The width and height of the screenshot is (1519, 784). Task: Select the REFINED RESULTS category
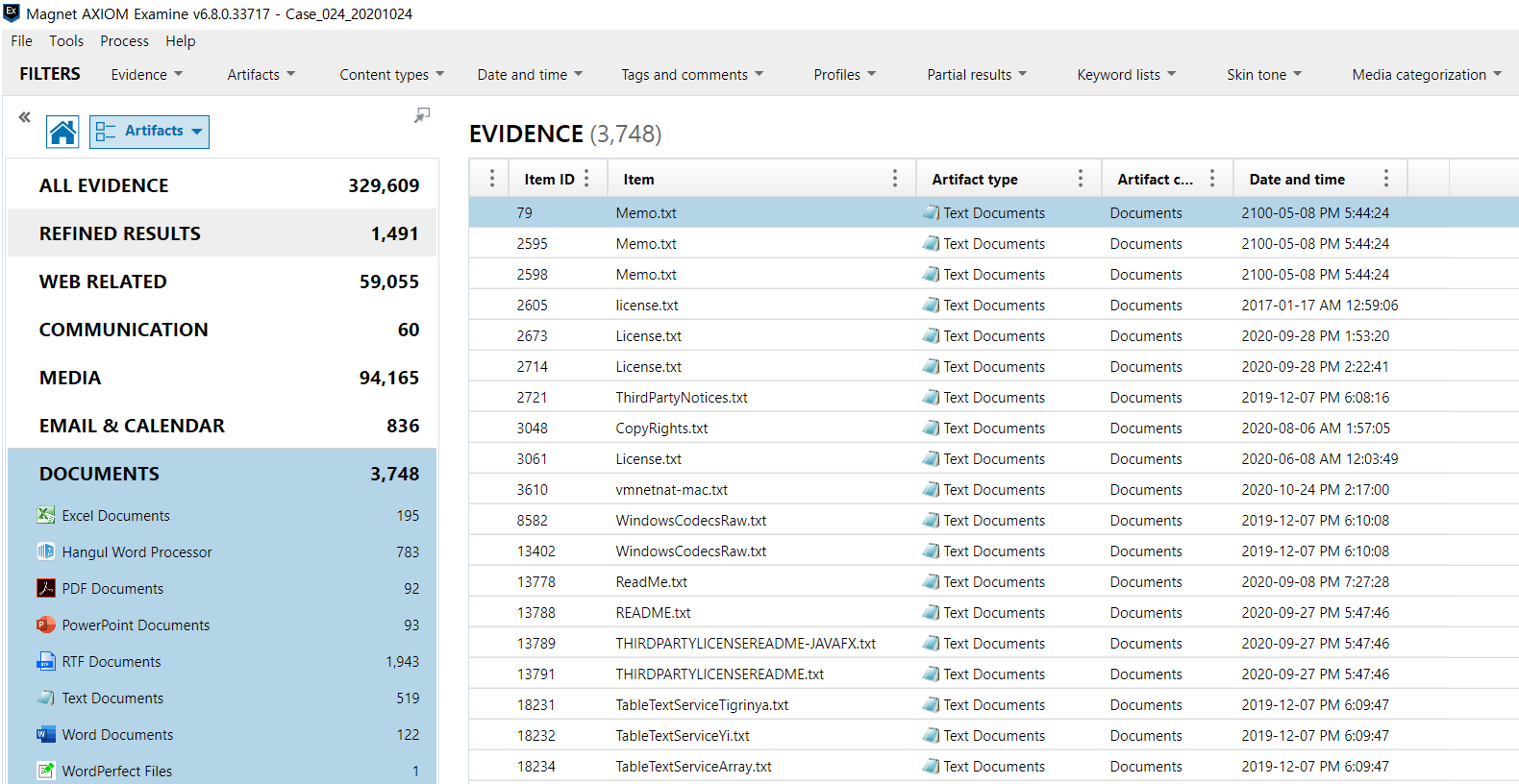222,233
